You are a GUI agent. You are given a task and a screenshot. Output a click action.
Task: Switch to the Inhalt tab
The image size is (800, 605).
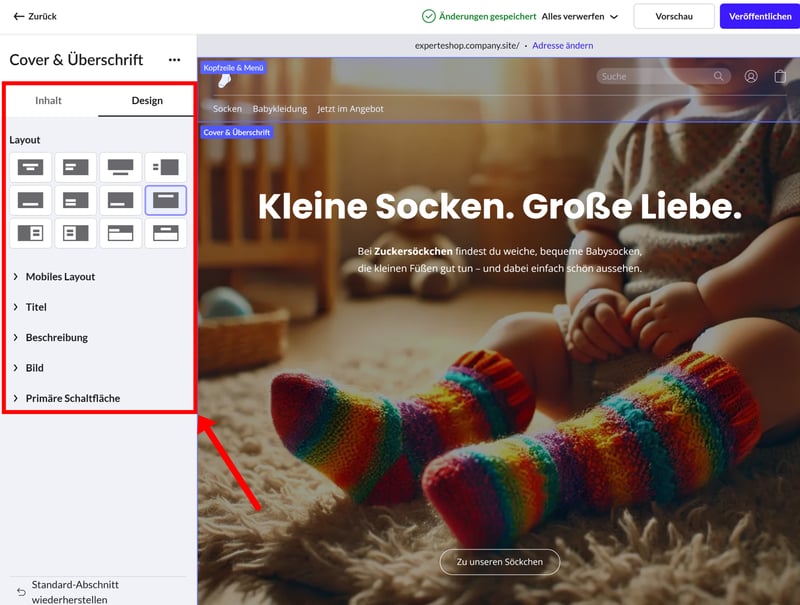pos(48,101)
